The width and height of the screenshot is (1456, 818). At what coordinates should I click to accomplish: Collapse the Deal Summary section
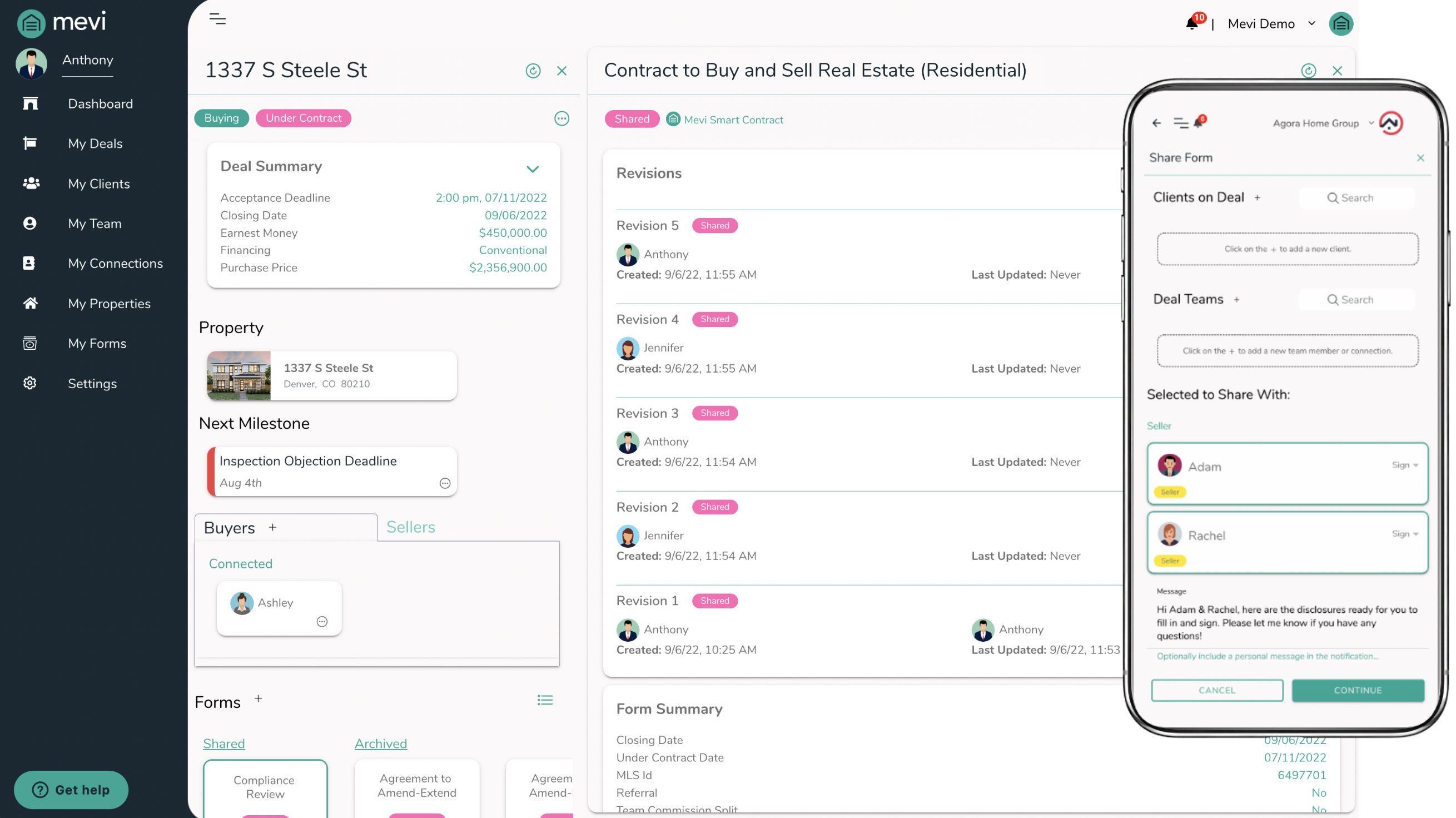tap(533, 169)
